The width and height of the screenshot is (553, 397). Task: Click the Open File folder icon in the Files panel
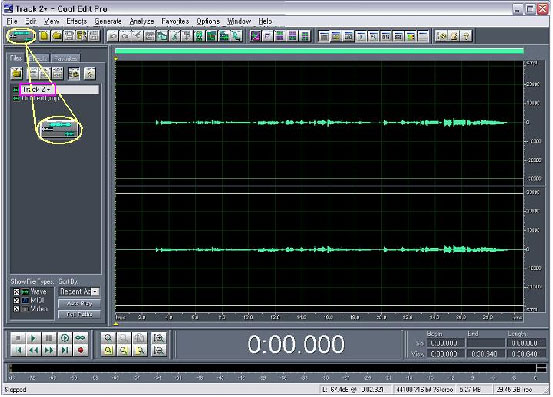click(17, 73)
